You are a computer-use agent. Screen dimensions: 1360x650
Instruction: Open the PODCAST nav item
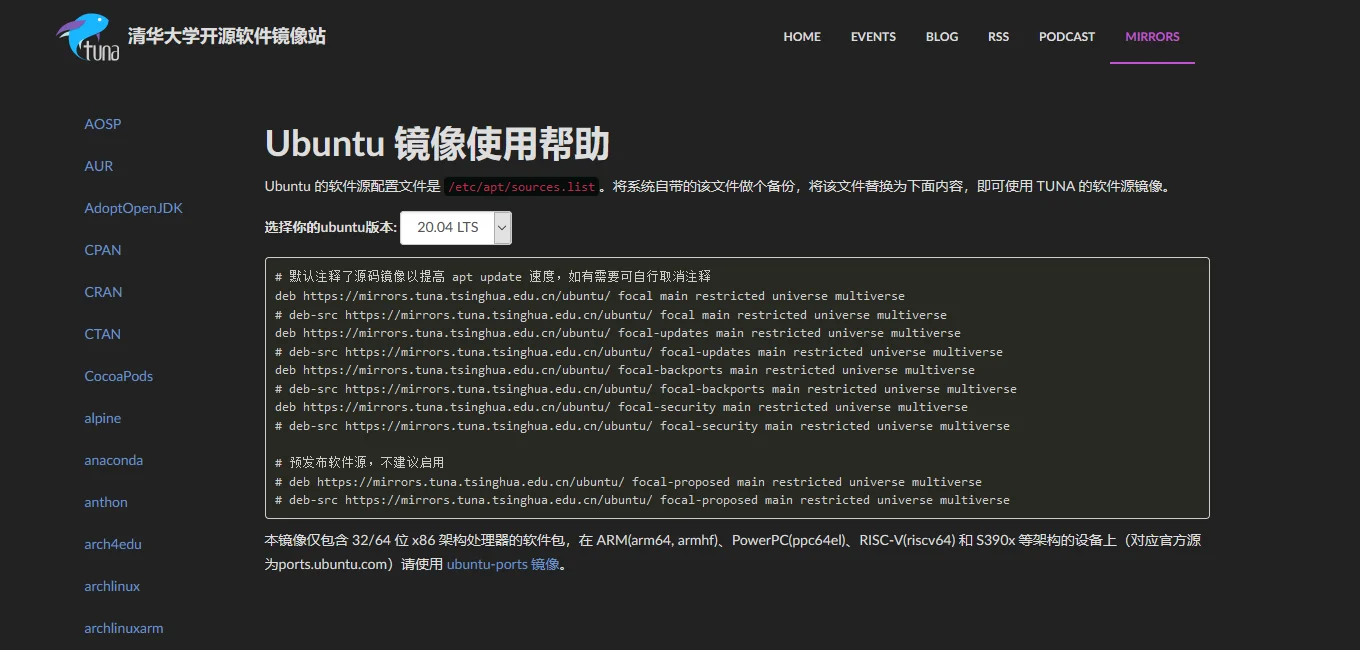tap(1067, 37)
